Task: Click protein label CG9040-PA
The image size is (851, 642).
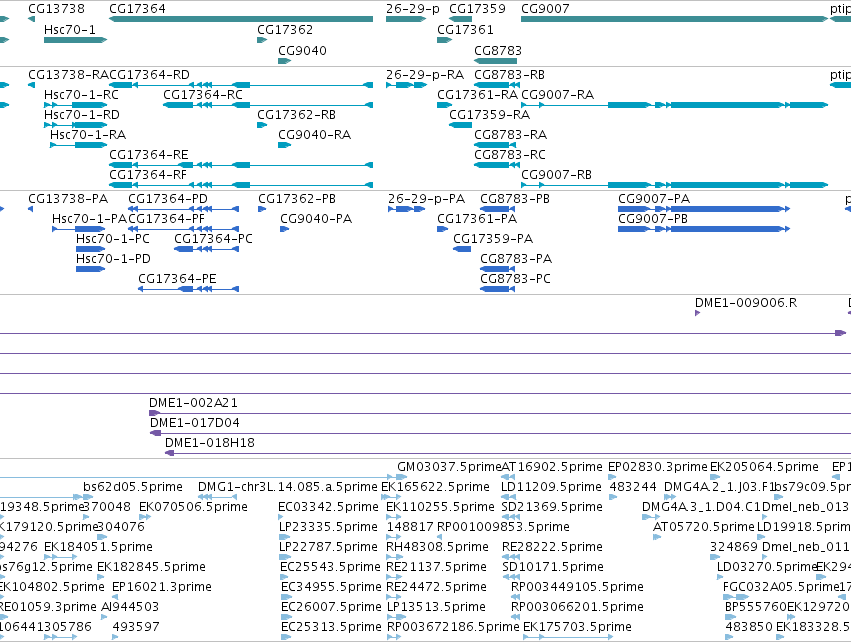Action: click(316, 219)
